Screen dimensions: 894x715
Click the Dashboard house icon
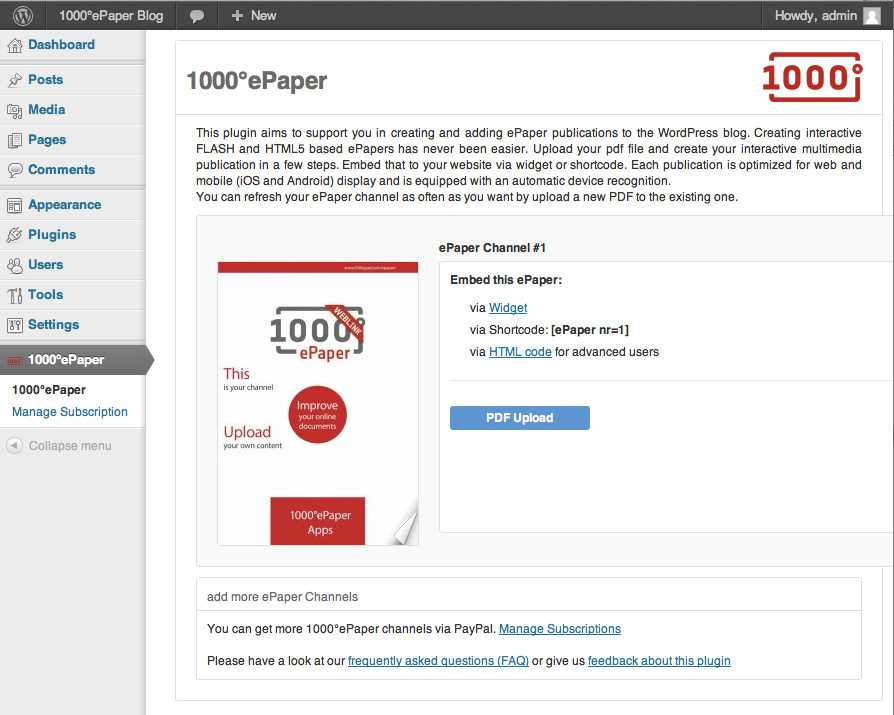tap(15, 45)
